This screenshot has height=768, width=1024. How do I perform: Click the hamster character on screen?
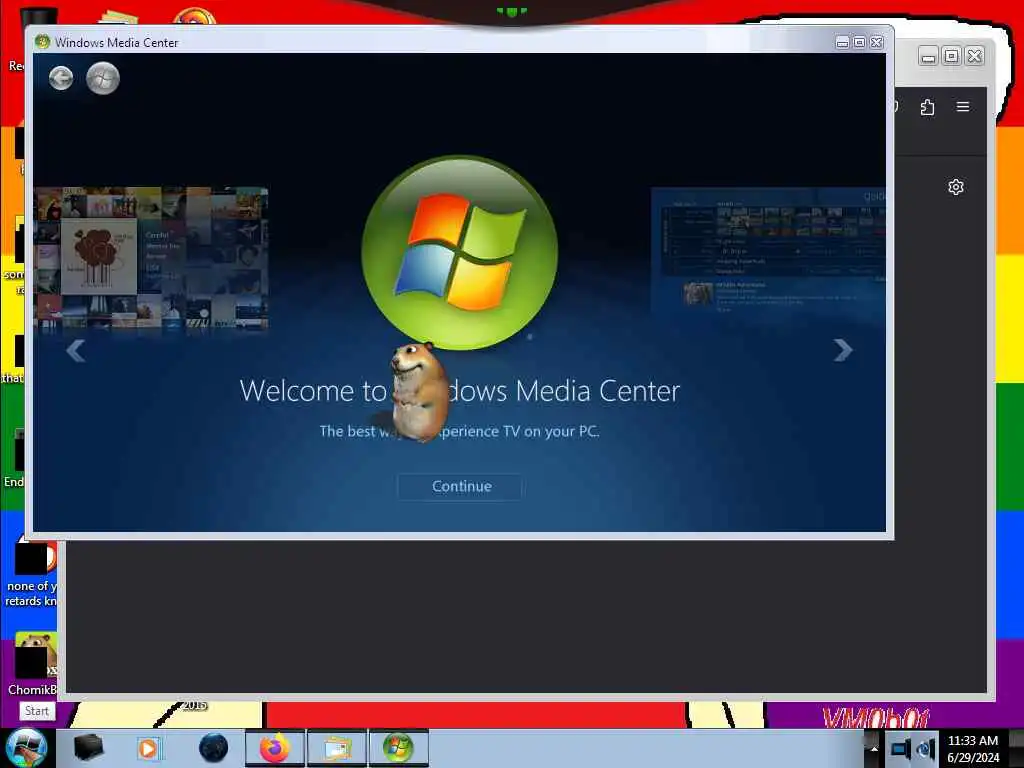419,392
